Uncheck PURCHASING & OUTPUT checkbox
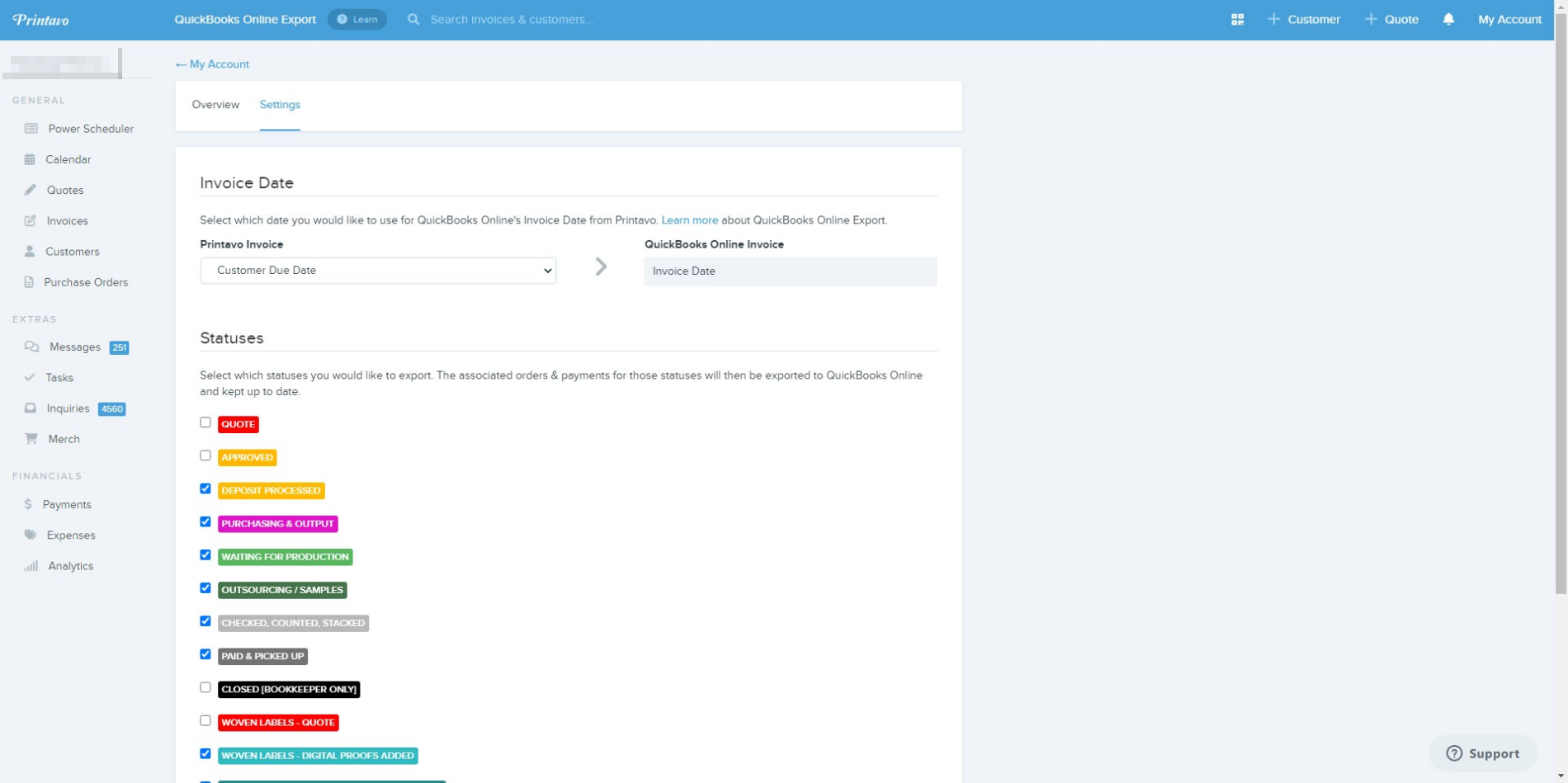This screenshot has height=783, width=1568. click(x=205, y=521)
